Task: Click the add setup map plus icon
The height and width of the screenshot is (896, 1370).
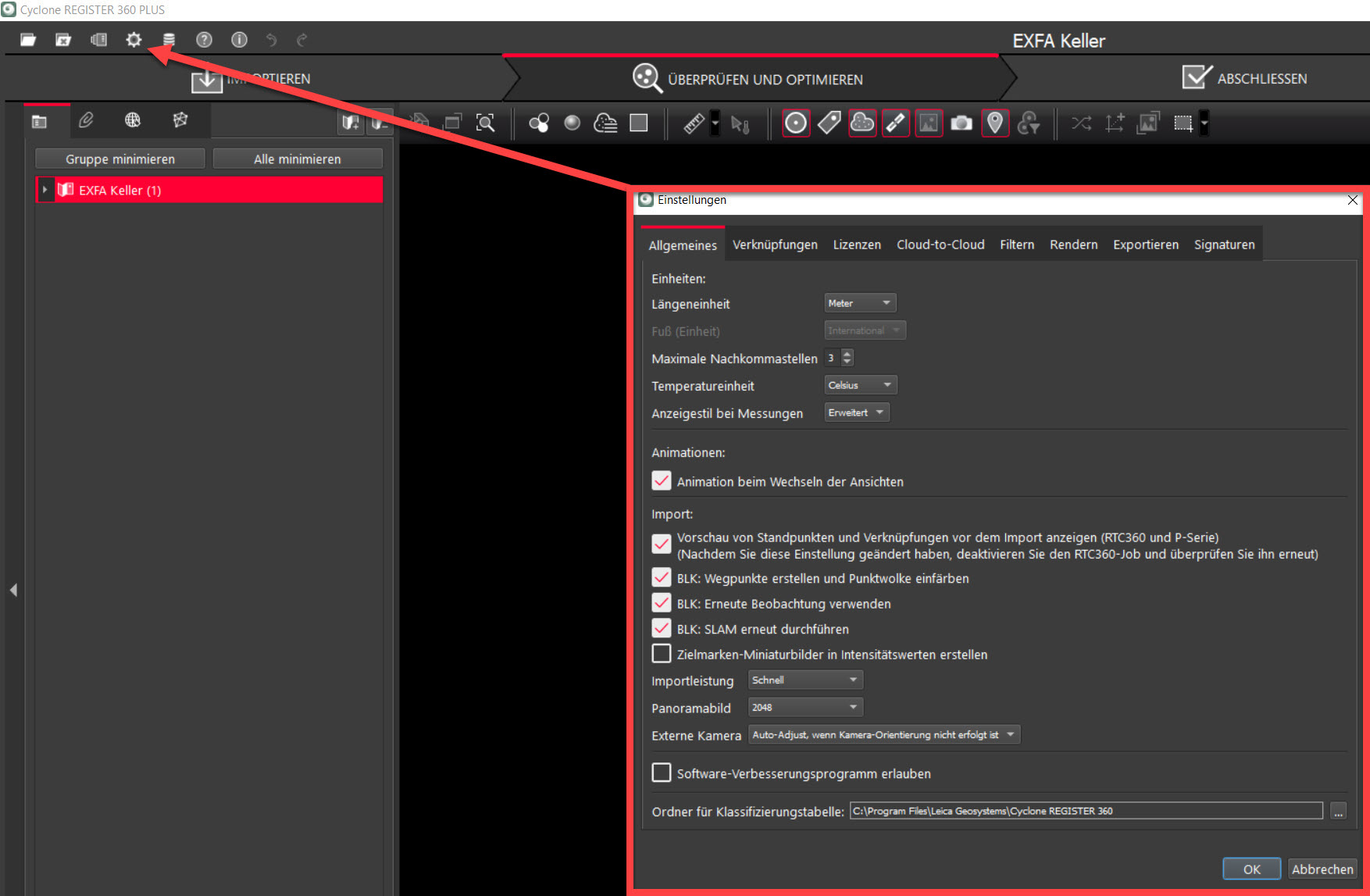Action: pos(351,123)
